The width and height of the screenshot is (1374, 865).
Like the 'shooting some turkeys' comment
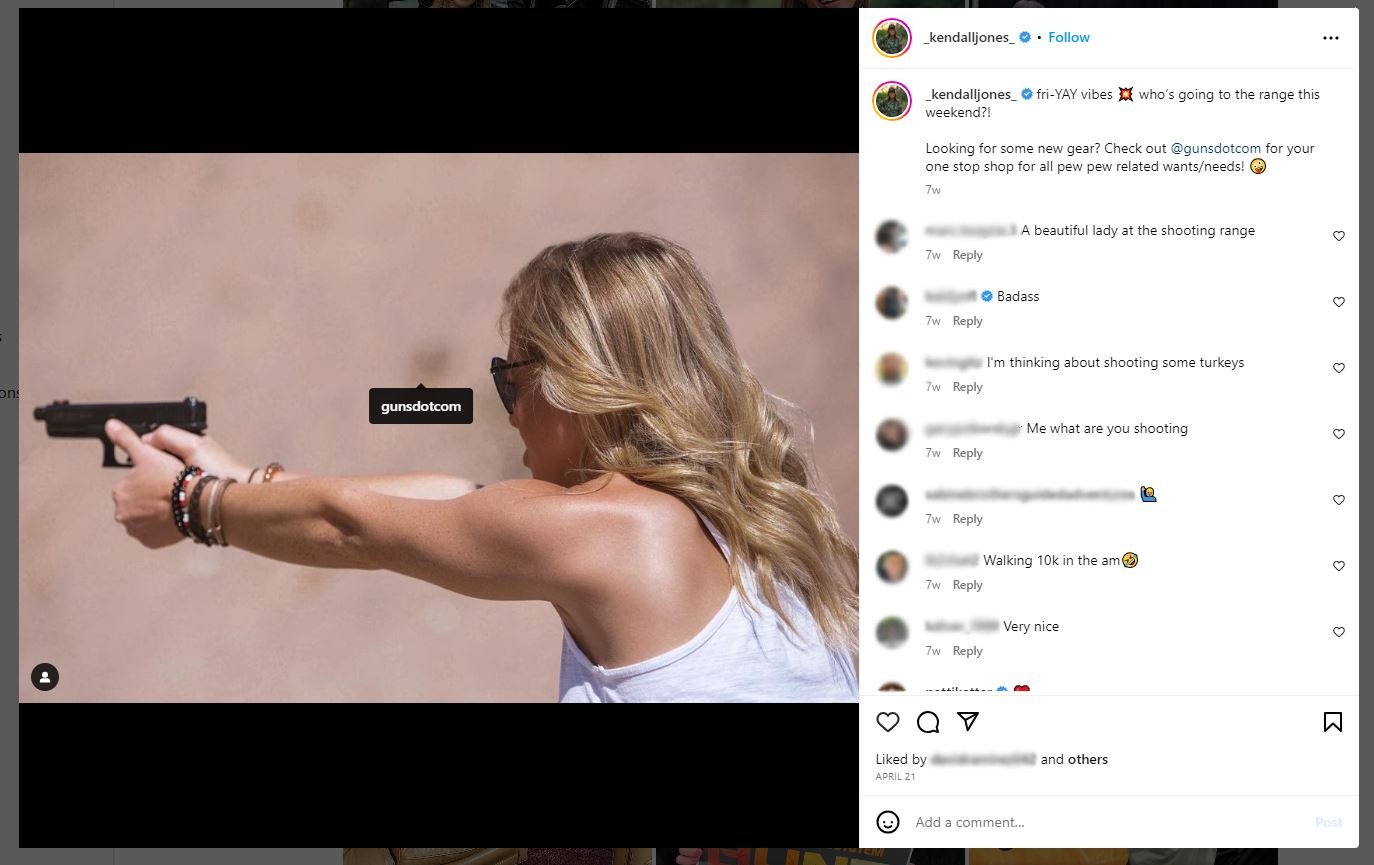tap(1338, 368)
